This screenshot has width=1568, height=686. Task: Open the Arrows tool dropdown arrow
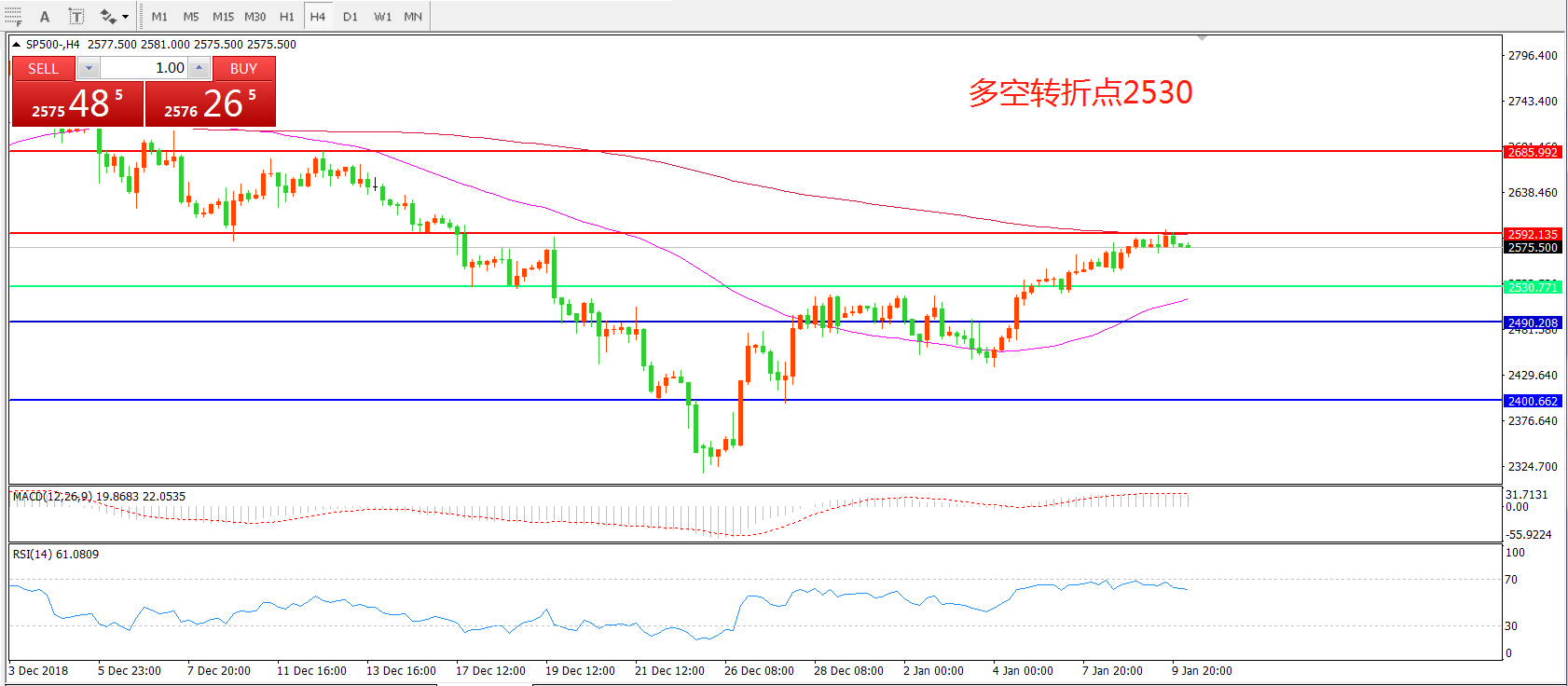click(125, 16)
